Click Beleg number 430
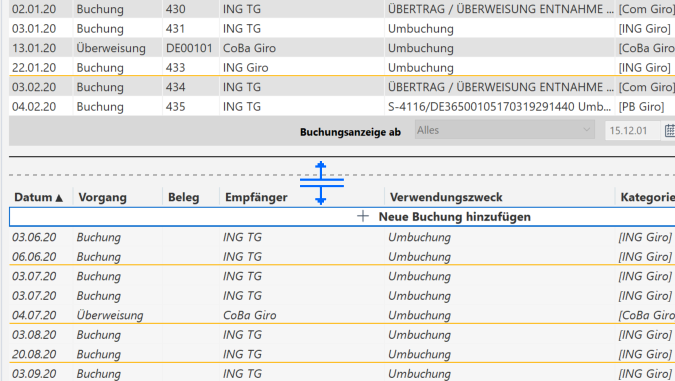Image resolution: width=675 pixels, height=381 pixels. pyautogui.click(x=176, y=9)
